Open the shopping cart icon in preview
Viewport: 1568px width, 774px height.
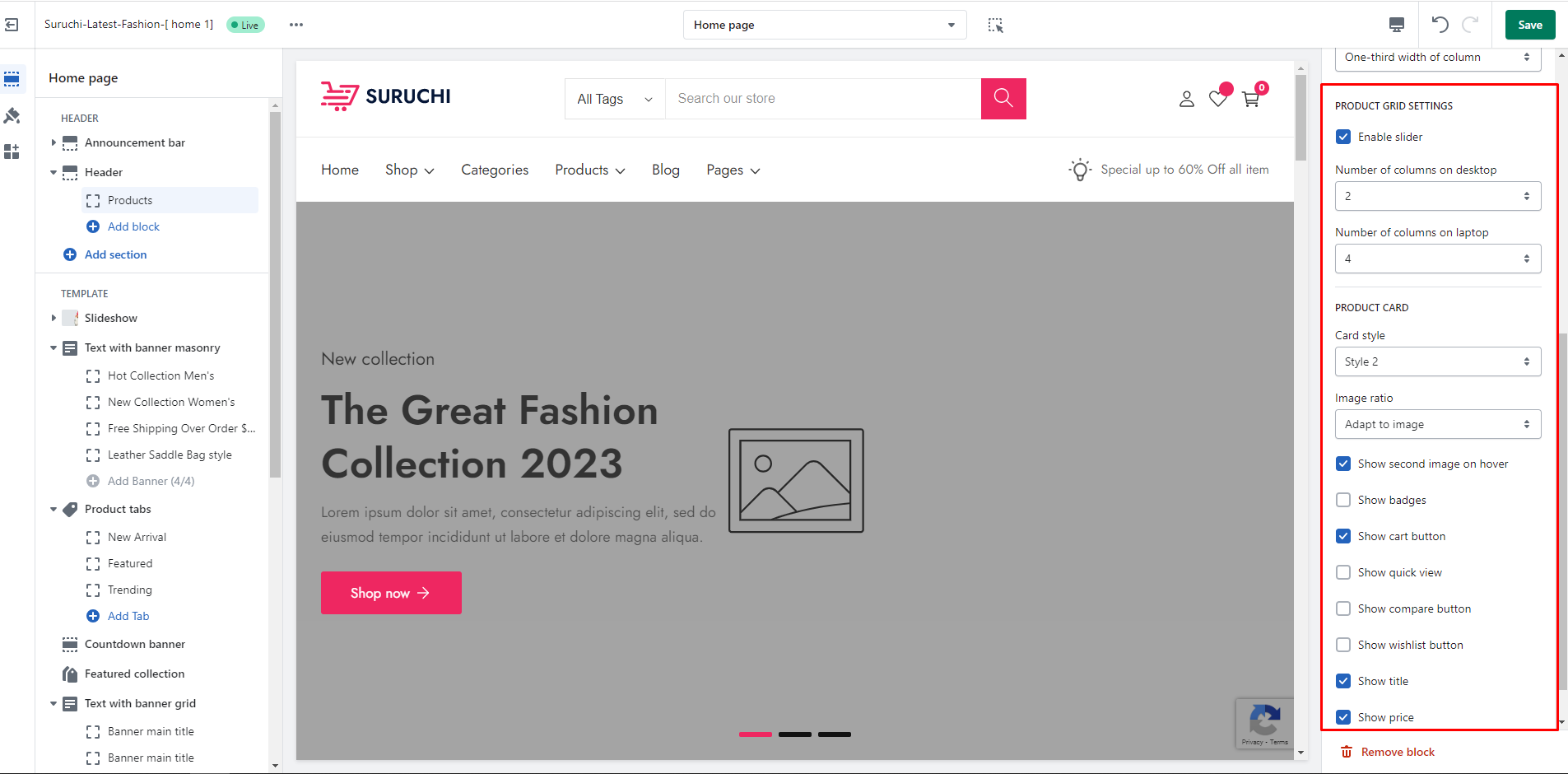point(1251,100)
